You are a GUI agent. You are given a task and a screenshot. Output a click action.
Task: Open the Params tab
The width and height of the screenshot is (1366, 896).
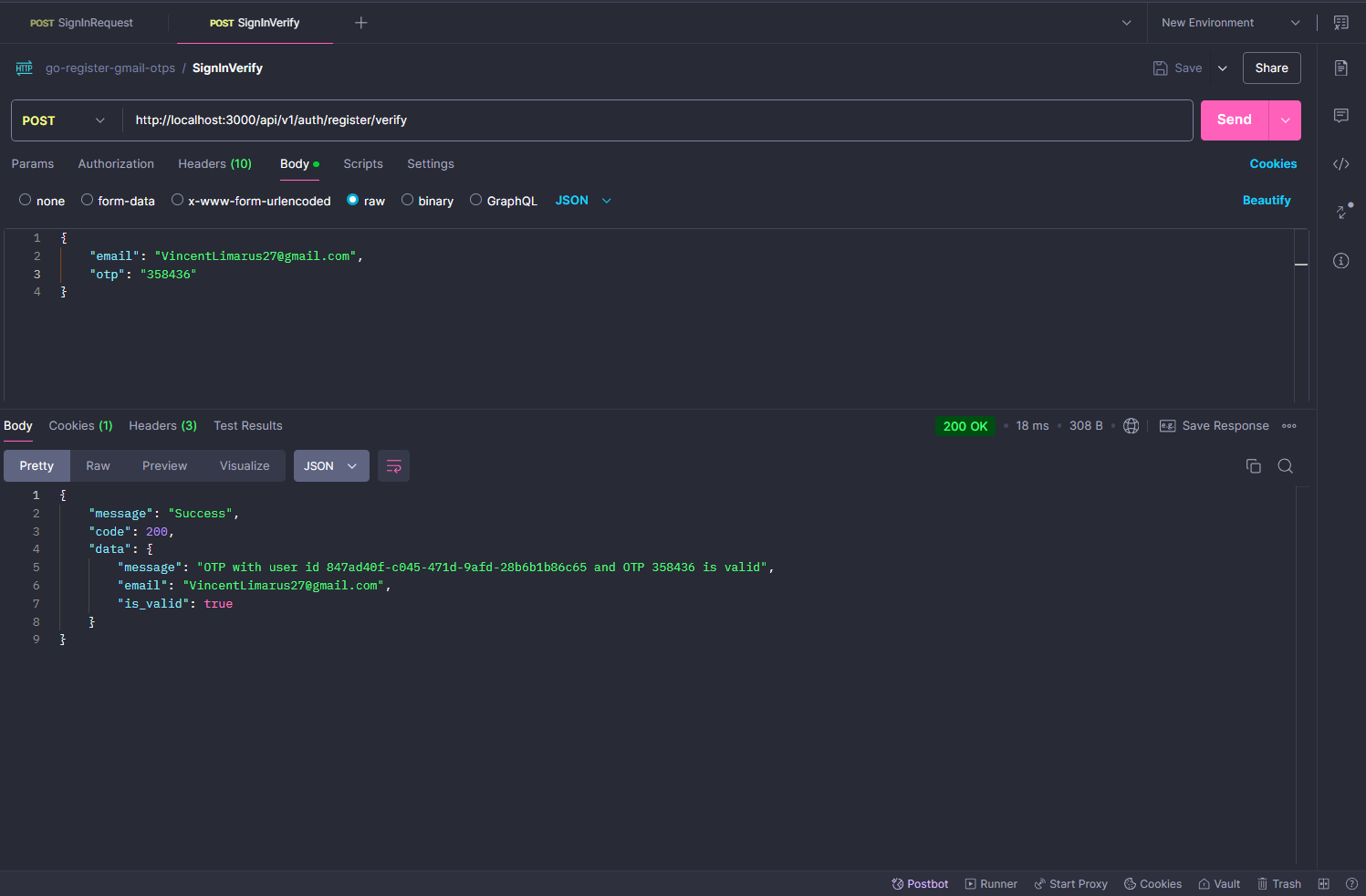coord(33,164)
